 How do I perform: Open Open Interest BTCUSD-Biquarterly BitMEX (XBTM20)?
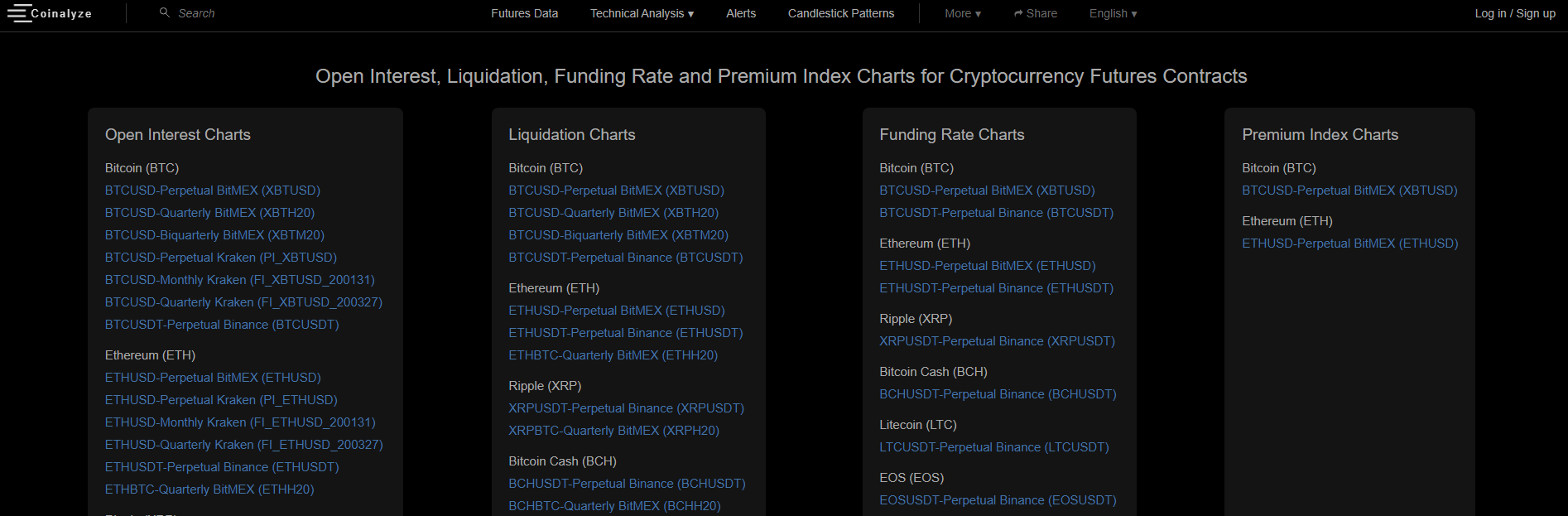(x=214, y=235)
